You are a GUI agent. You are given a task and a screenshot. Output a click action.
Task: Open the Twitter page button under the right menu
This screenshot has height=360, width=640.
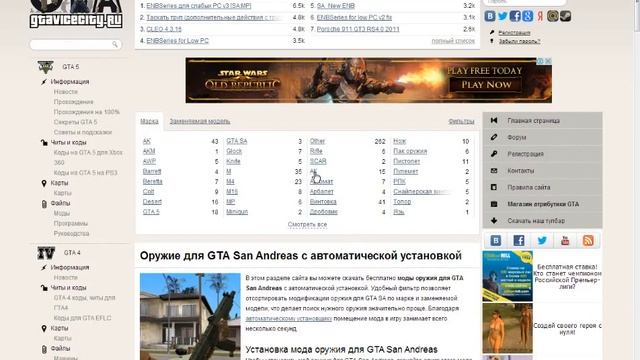point(542,240)
